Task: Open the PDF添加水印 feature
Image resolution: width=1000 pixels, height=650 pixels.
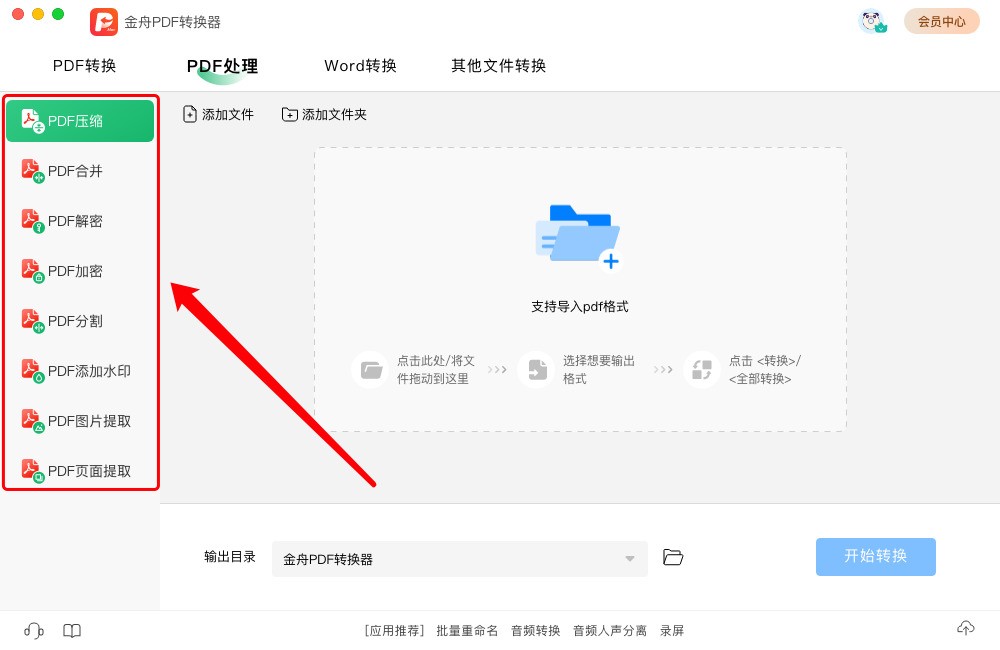Action: (x=80, y=370)
